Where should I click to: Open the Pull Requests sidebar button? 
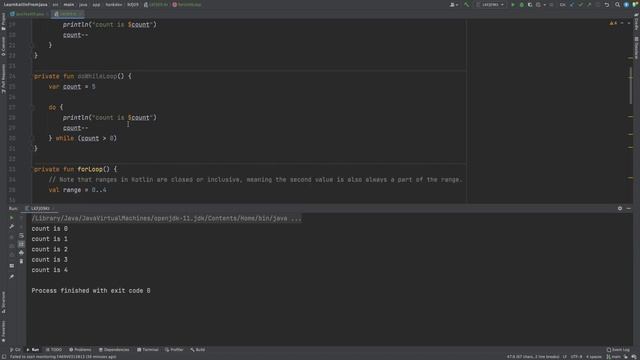[4, 78]
